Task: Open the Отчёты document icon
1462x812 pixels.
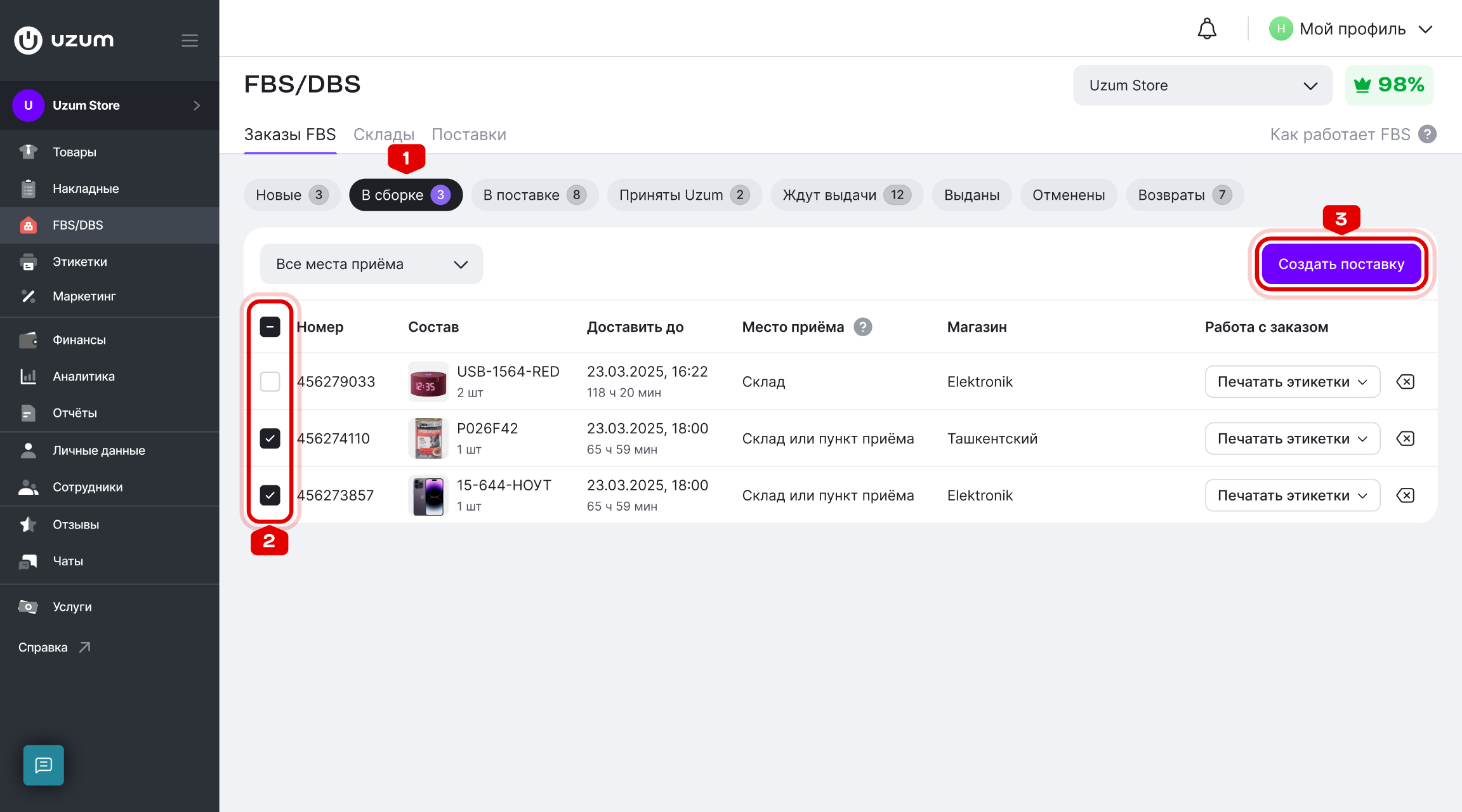Action: click(x=28, y=413)
